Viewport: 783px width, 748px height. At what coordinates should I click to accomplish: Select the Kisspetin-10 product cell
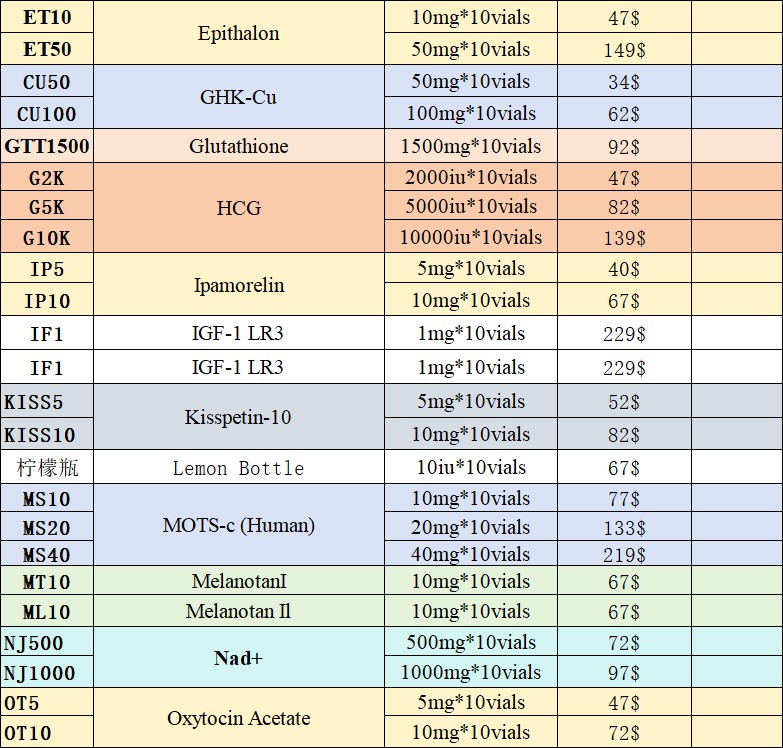coord(239,417)
